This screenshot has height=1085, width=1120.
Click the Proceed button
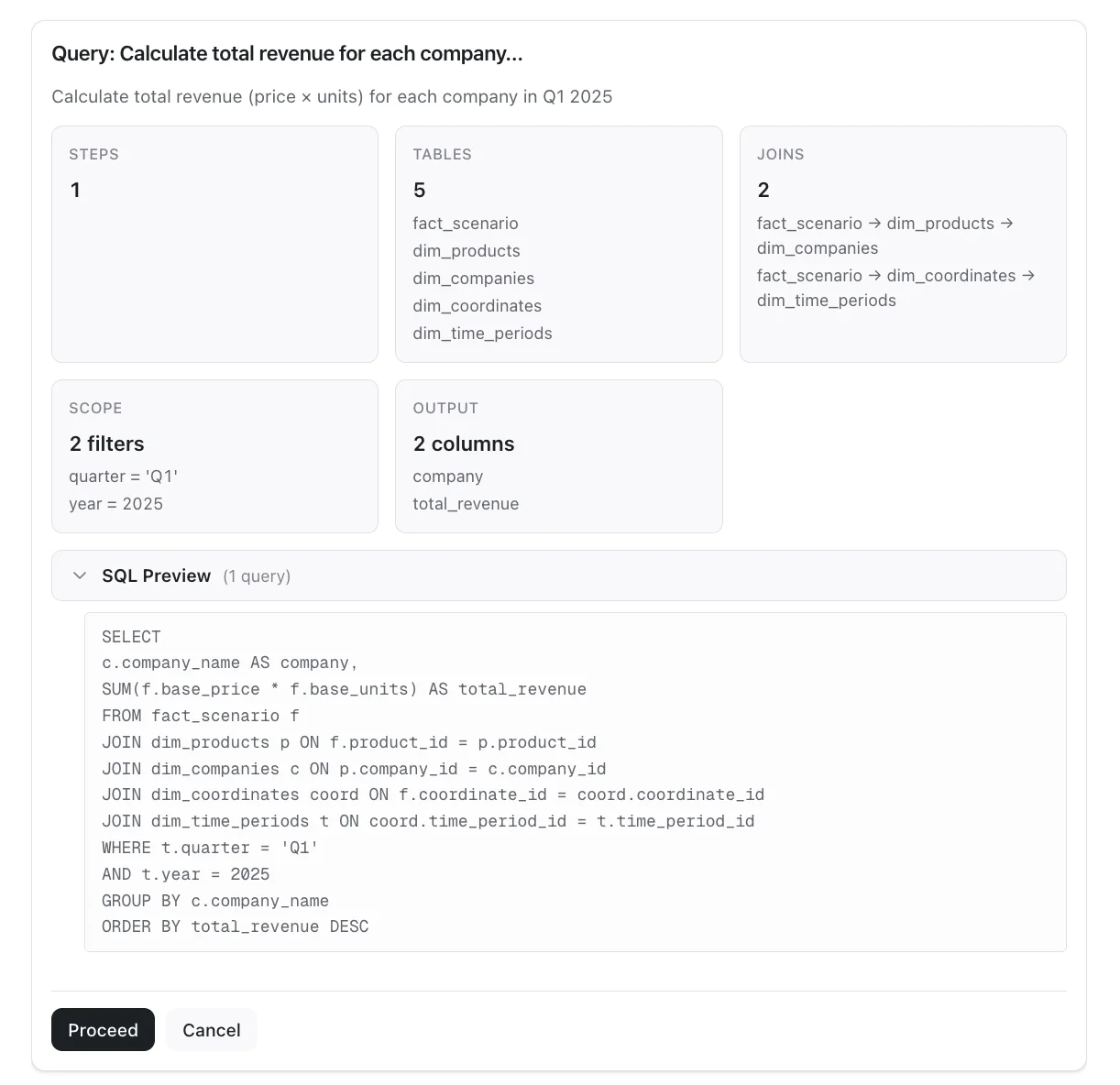(103, 1030)
